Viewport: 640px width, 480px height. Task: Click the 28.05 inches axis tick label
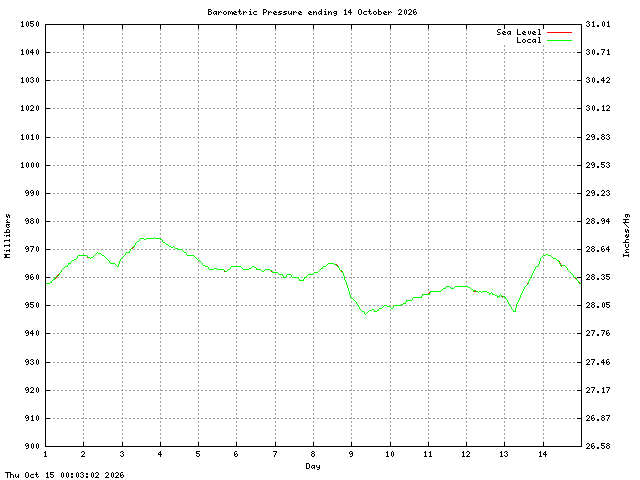tap(598, 305)
